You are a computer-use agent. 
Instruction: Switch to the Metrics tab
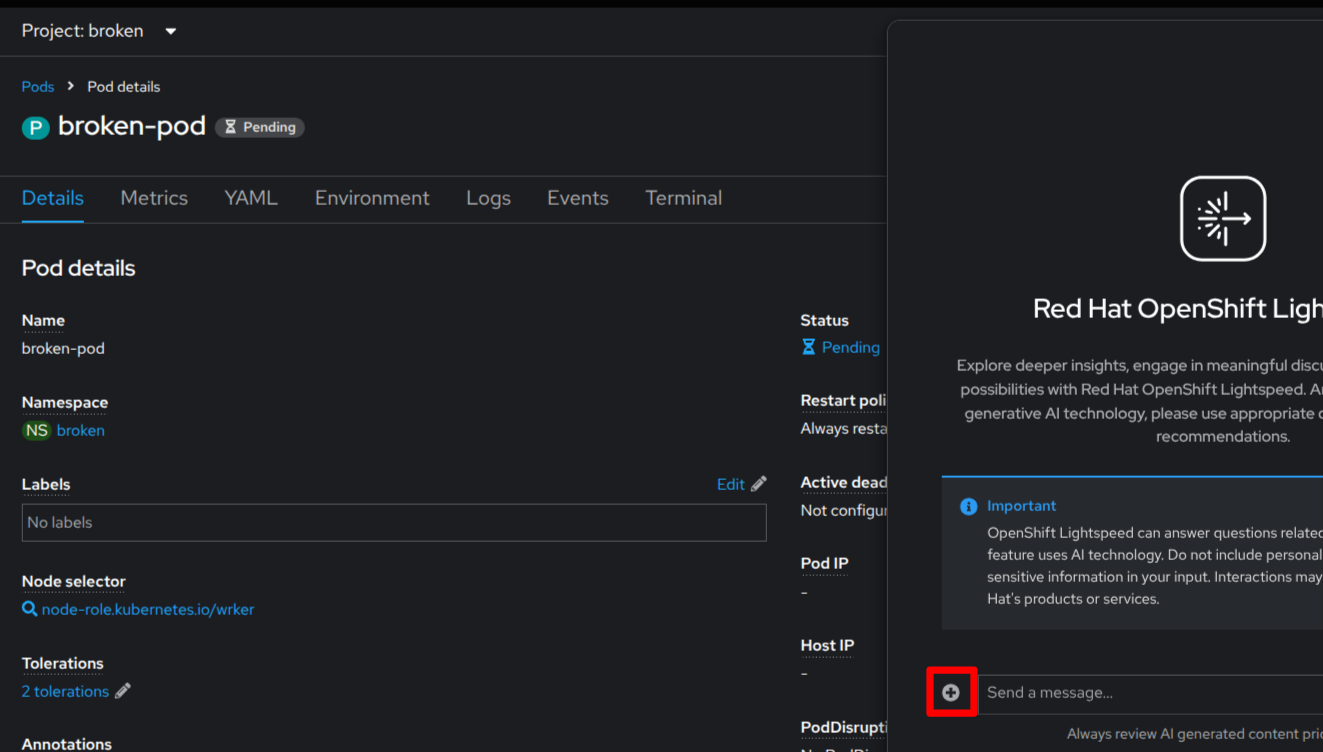click(154, 198)
